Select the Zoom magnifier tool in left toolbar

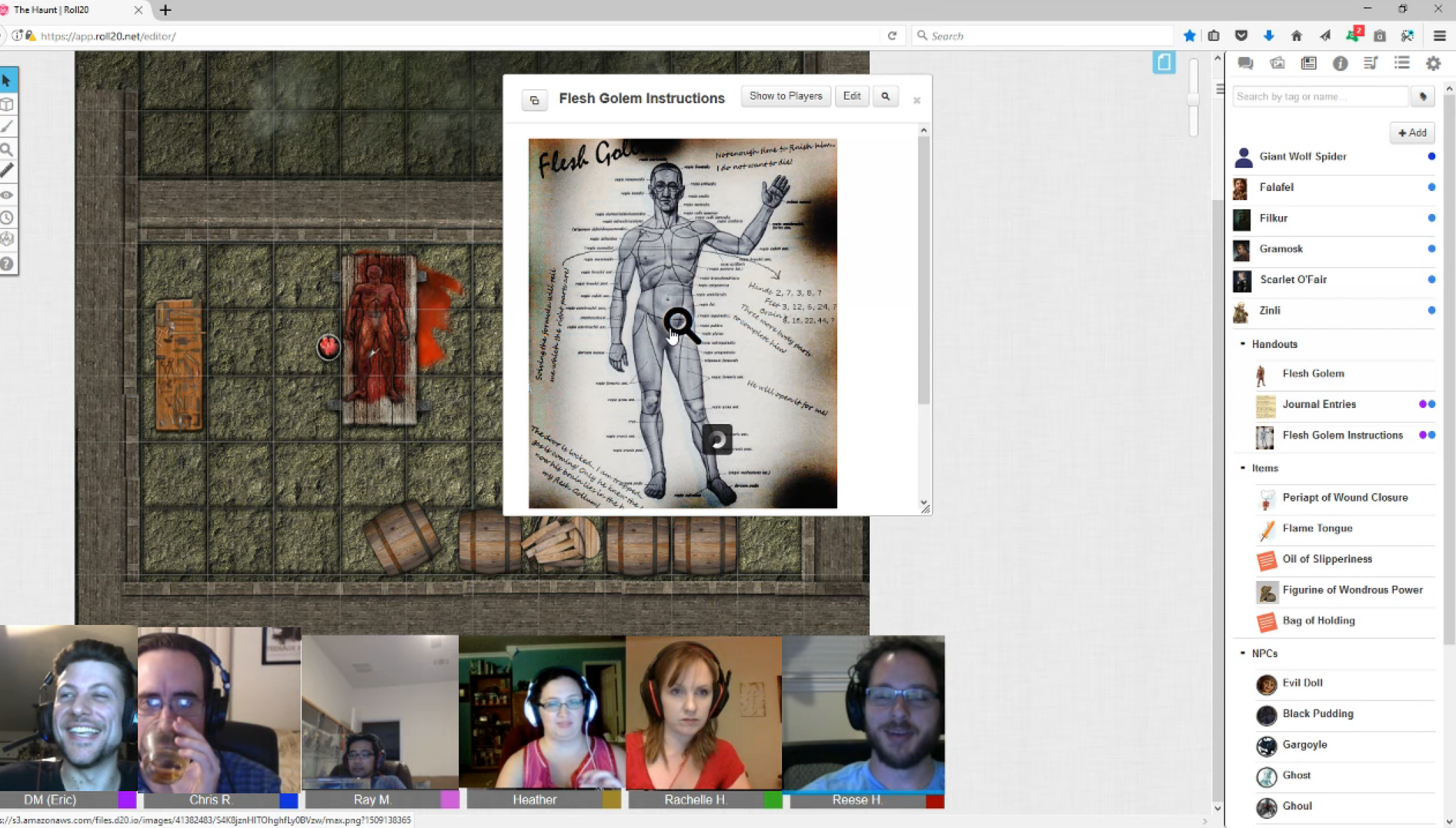[8, 149]
